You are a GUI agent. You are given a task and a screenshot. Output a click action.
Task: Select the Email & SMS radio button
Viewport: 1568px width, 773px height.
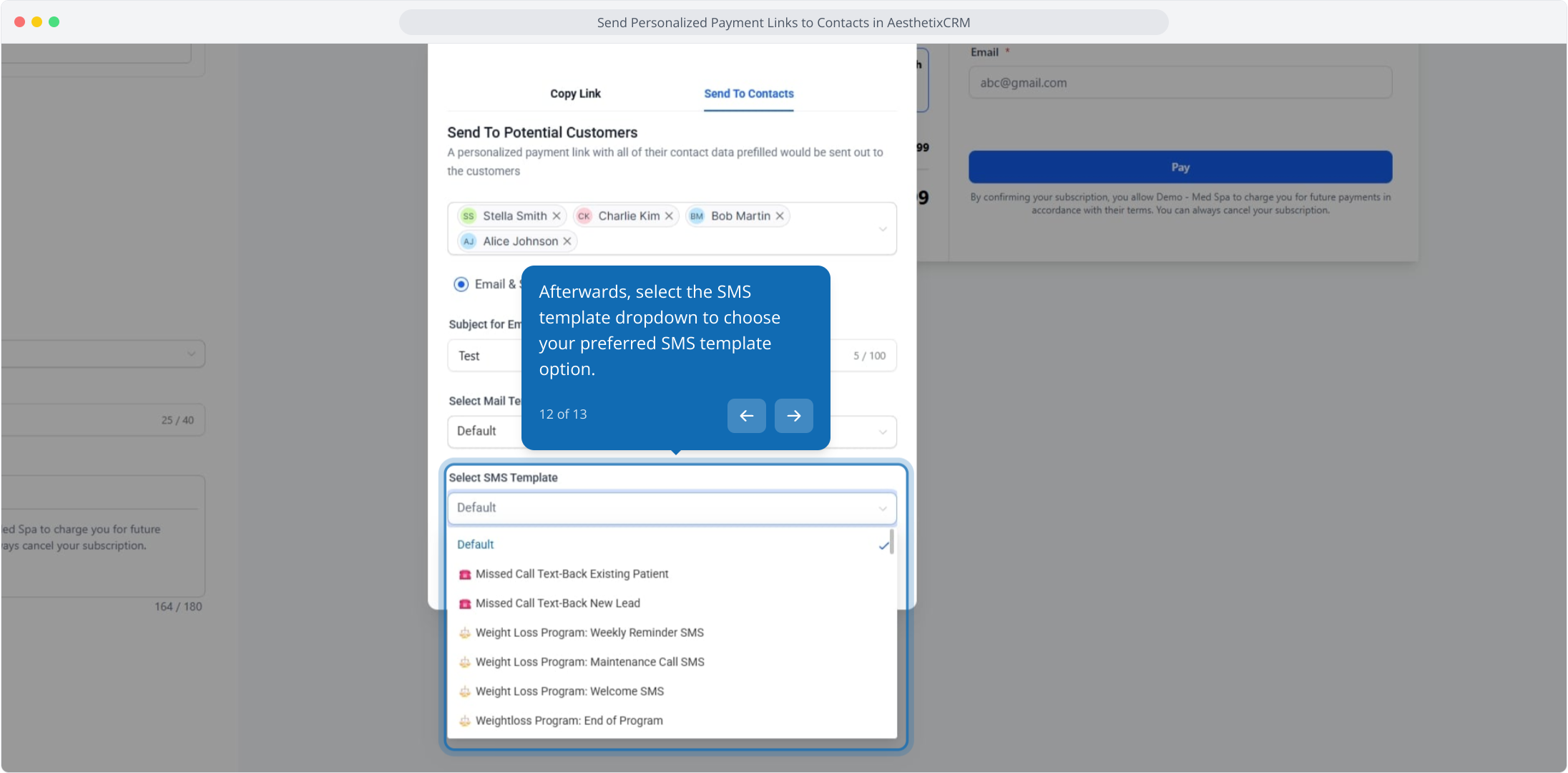coord(461,284)
